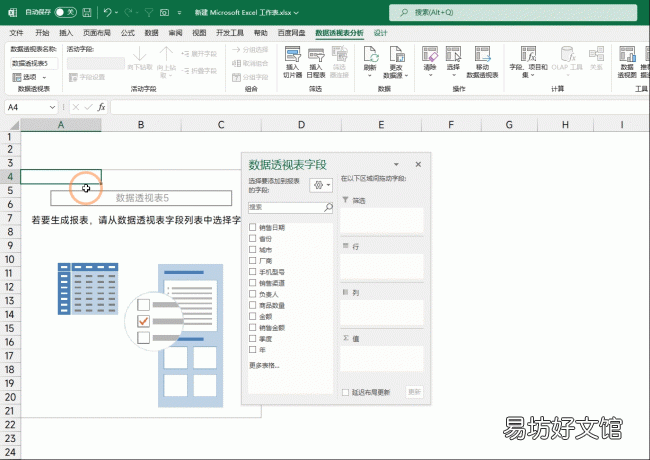
Task: Check the 厂商 field checkbox
Action: coord(252,260)
